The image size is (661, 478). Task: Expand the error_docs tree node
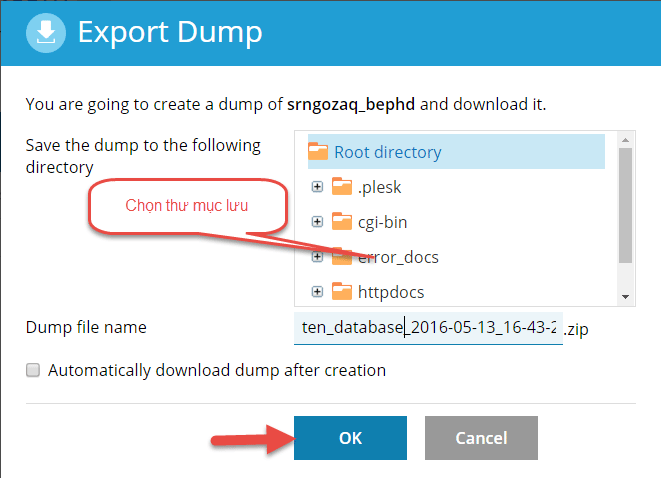coord(317,257)
